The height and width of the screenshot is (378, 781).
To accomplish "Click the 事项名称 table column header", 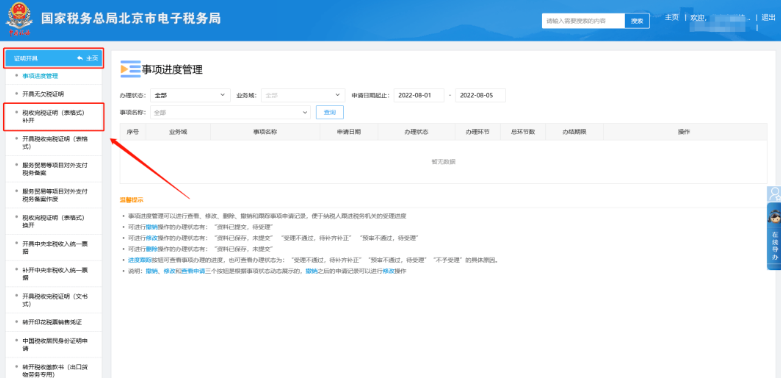I will pos(265,132).
